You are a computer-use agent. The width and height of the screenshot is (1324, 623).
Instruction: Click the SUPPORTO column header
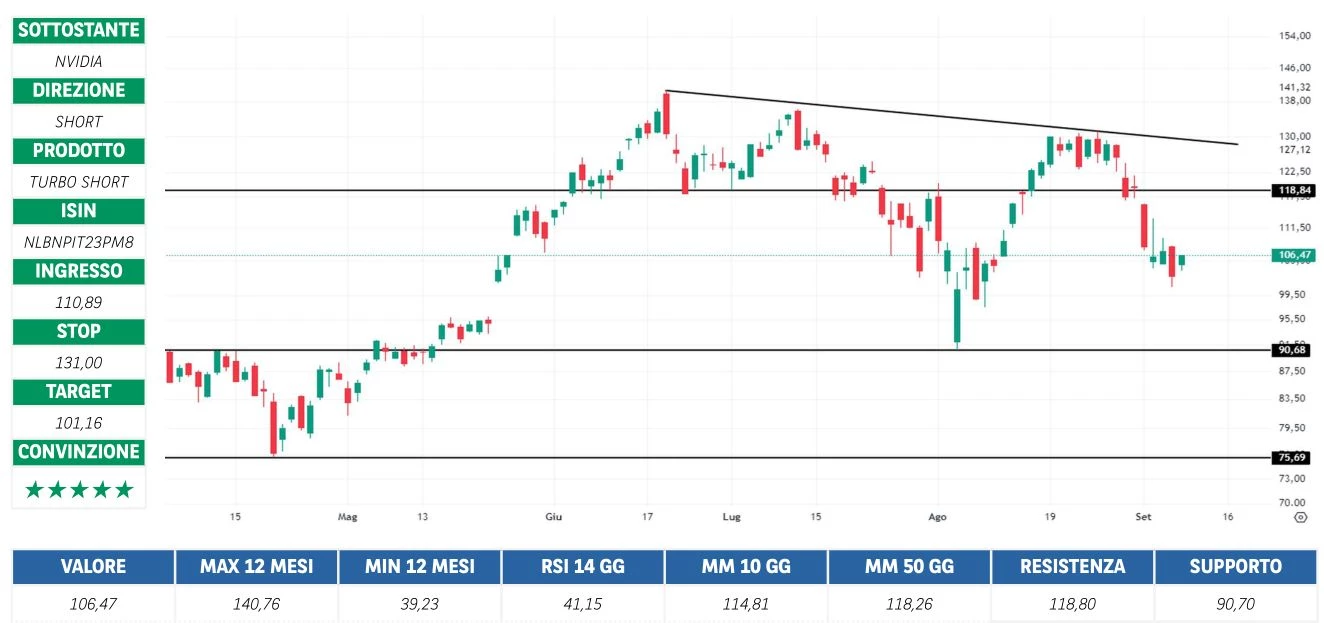tap(1235, 566)
